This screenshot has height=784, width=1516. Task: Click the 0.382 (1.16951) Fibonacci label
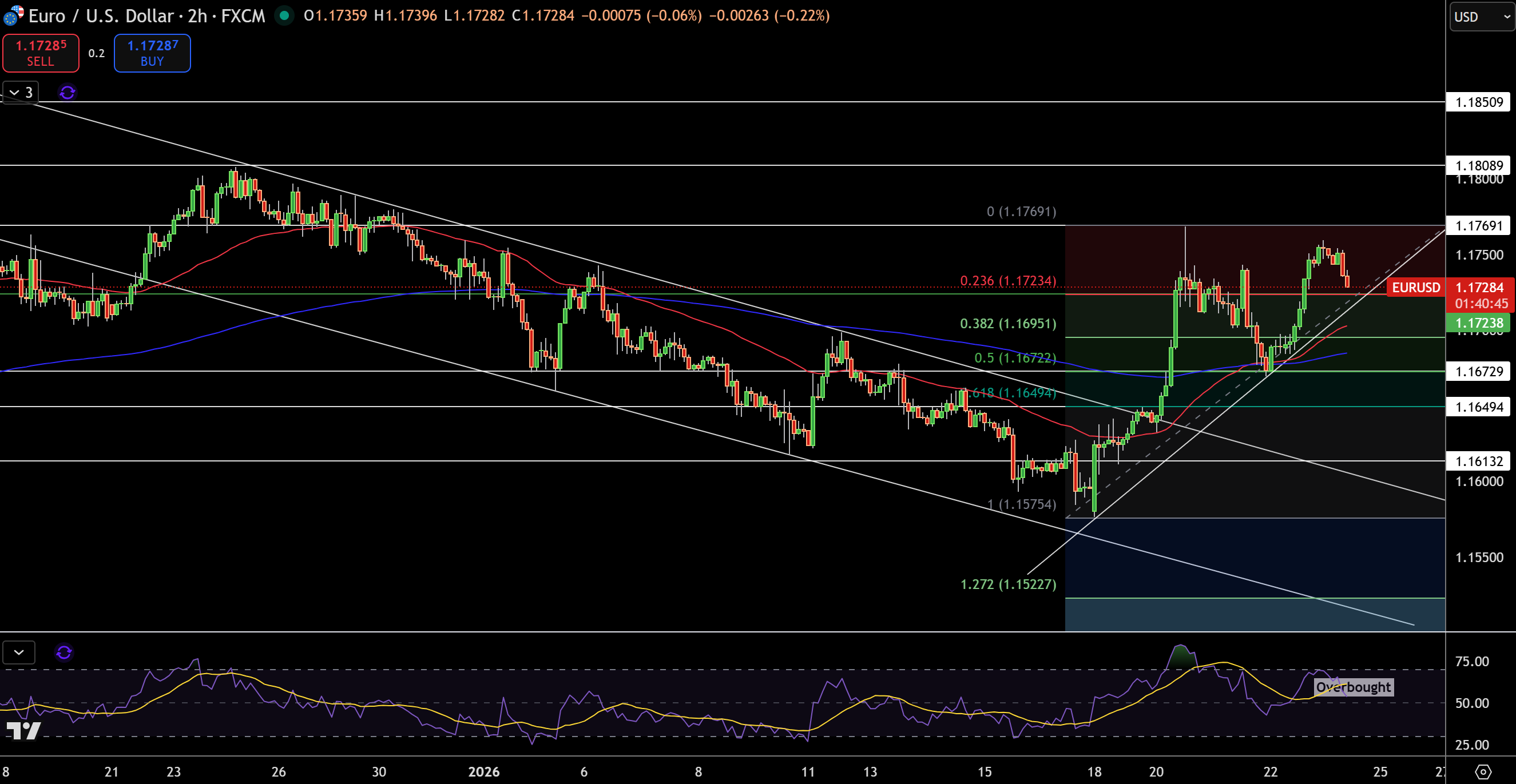[x=1008, y=324]
